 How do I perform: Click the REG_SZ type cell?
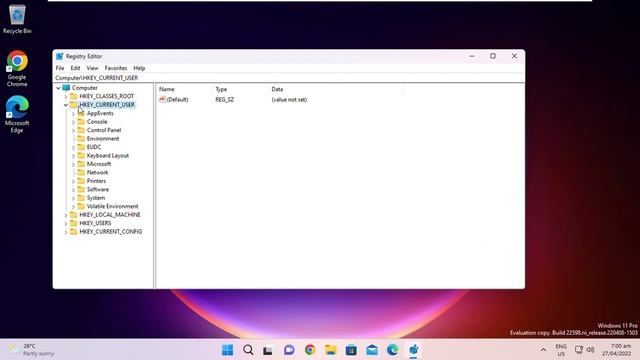click(x=224, y=100)
